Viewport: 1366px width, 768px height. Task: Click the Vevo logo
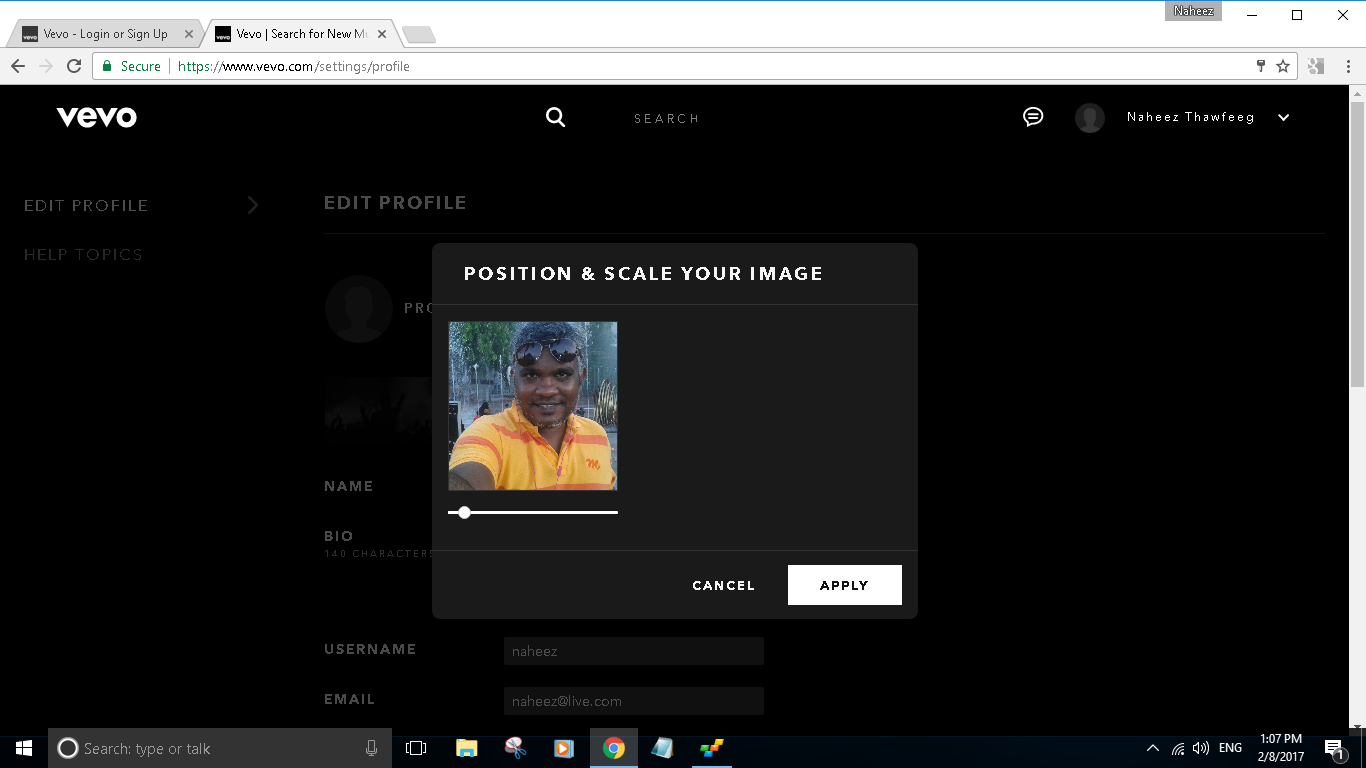(96, 117)
